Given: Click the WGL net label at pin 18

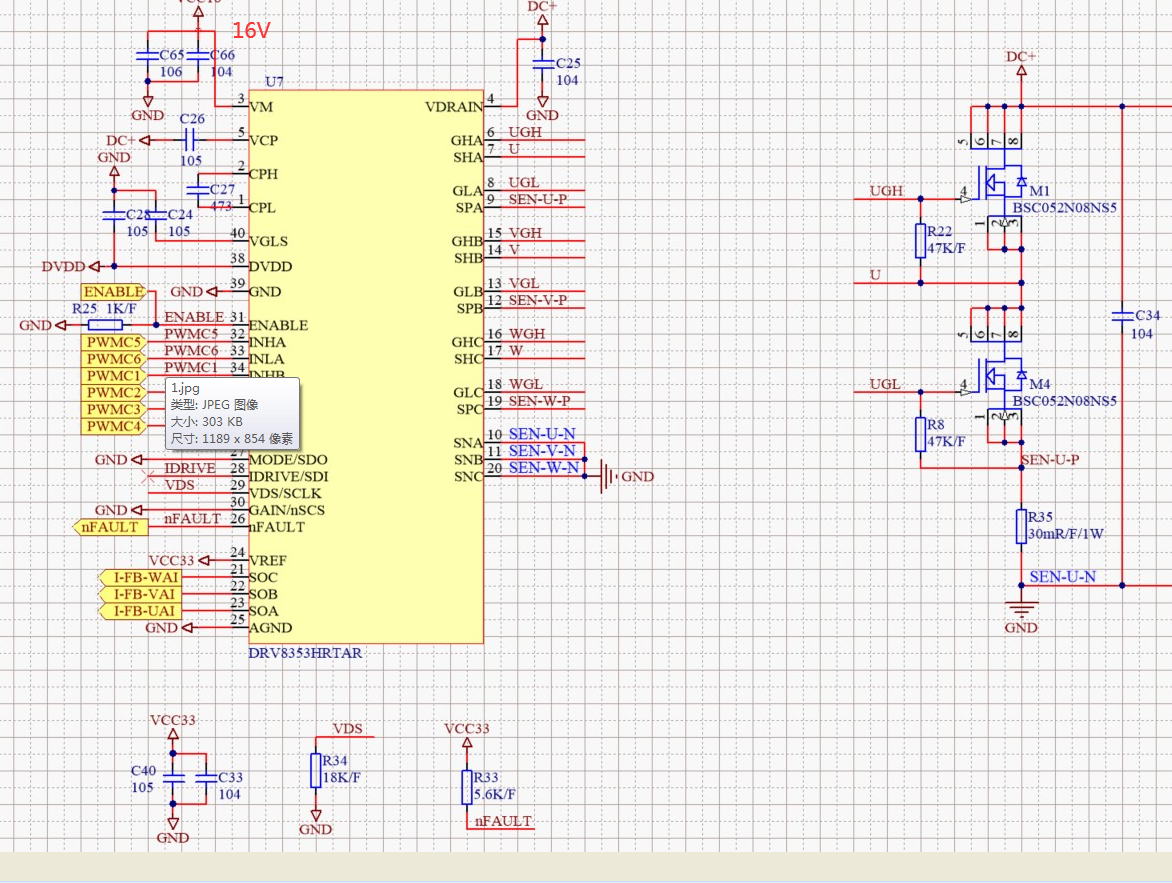Looking at the screenshot, I should (x=525, y=384).
